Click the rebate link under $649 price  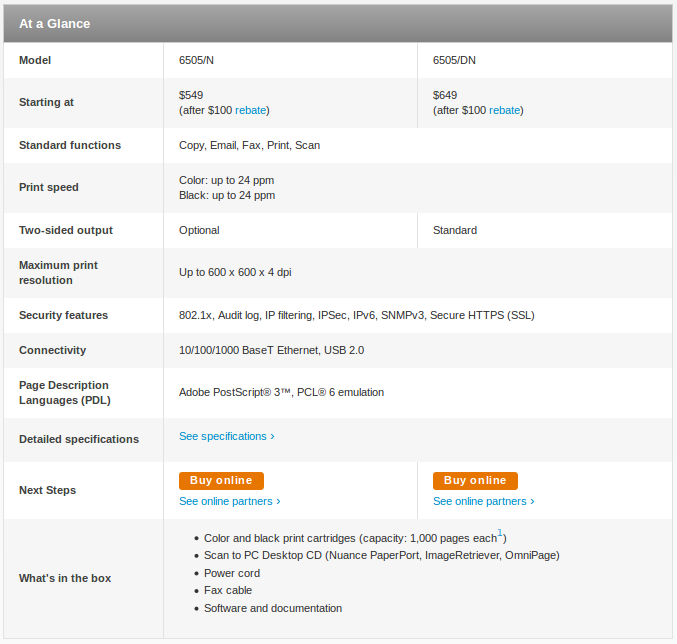coord(504,110)
